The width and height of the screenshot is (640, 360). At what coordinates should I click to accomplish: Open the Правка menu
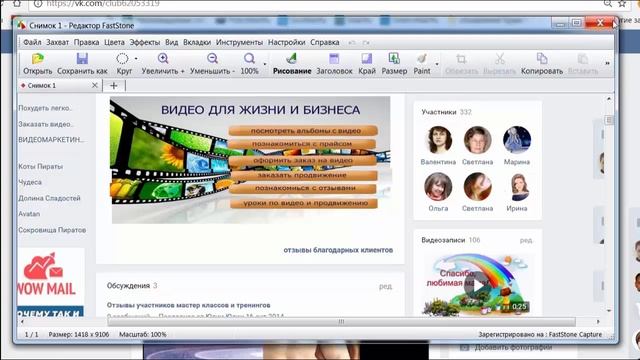pyautogui.click(x=86, y=42)
